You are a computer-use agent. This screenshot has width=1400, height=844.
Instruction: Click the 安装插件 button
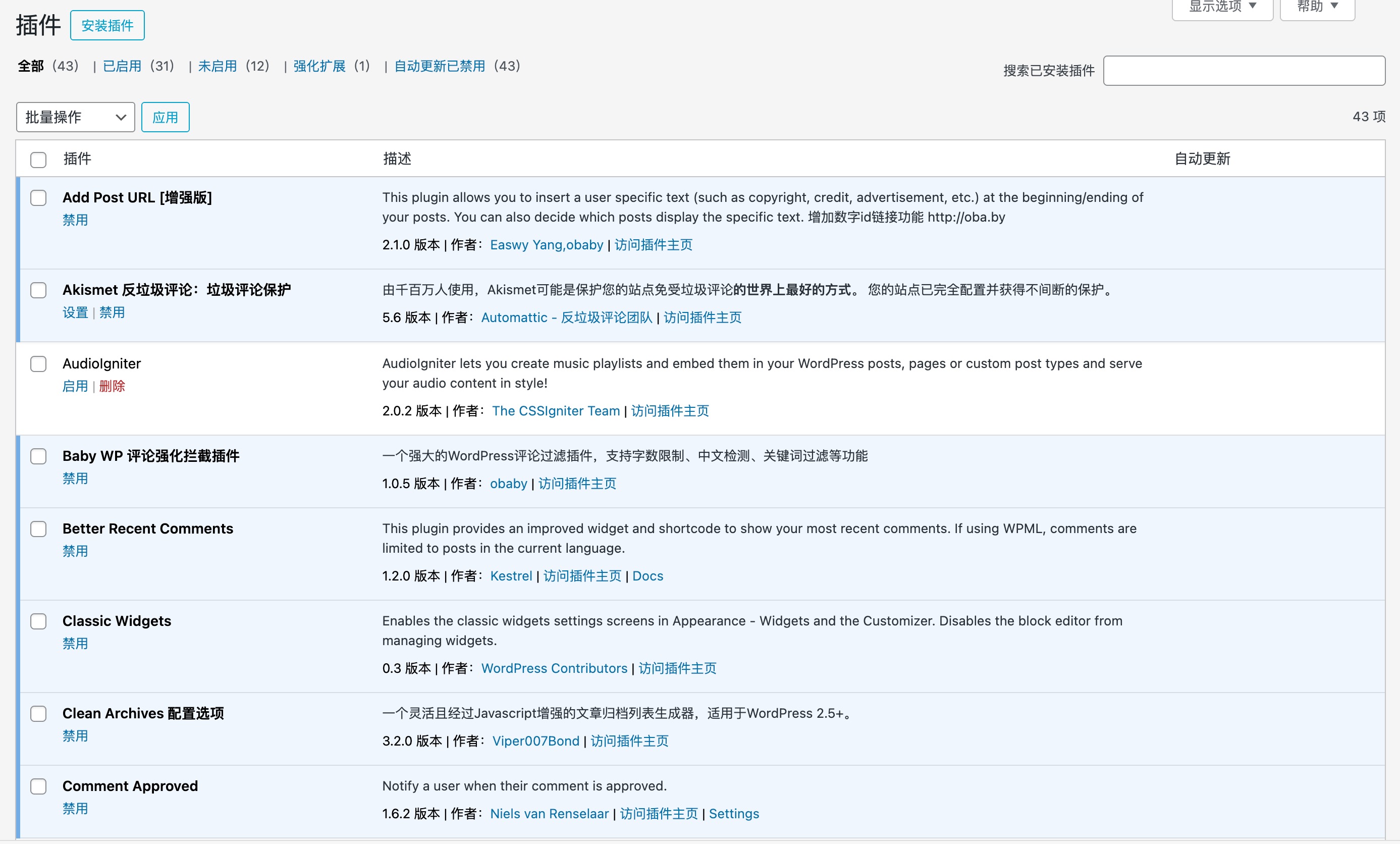click(107, 26)
